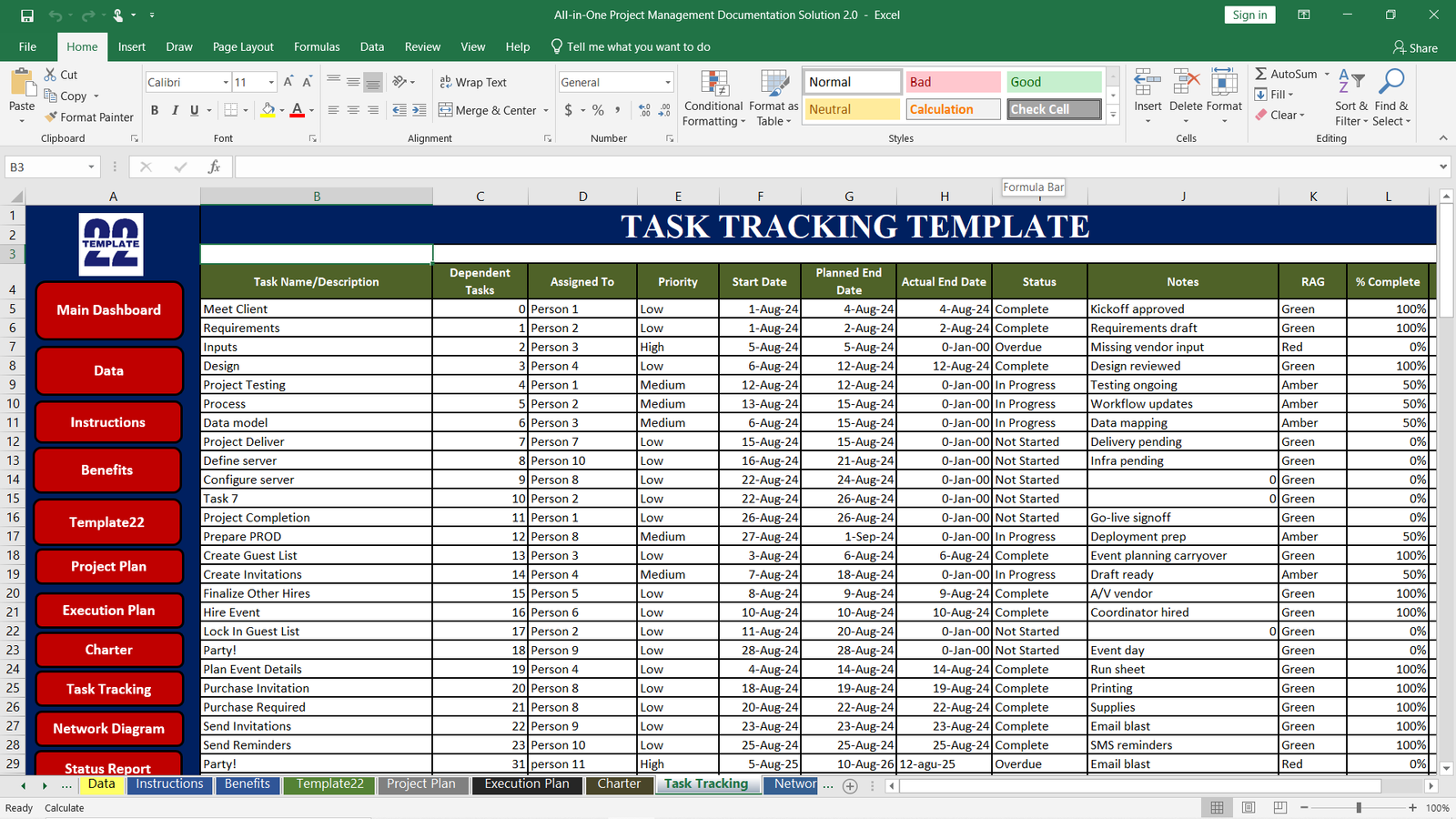The image size is (1456, 819).
Task: Decrease decimal places
Action: 665,110
